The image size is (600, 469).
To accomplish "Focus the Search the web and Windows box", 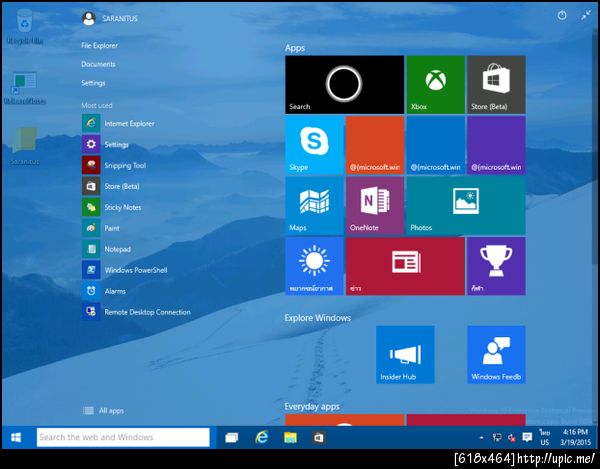I will 123,437.
